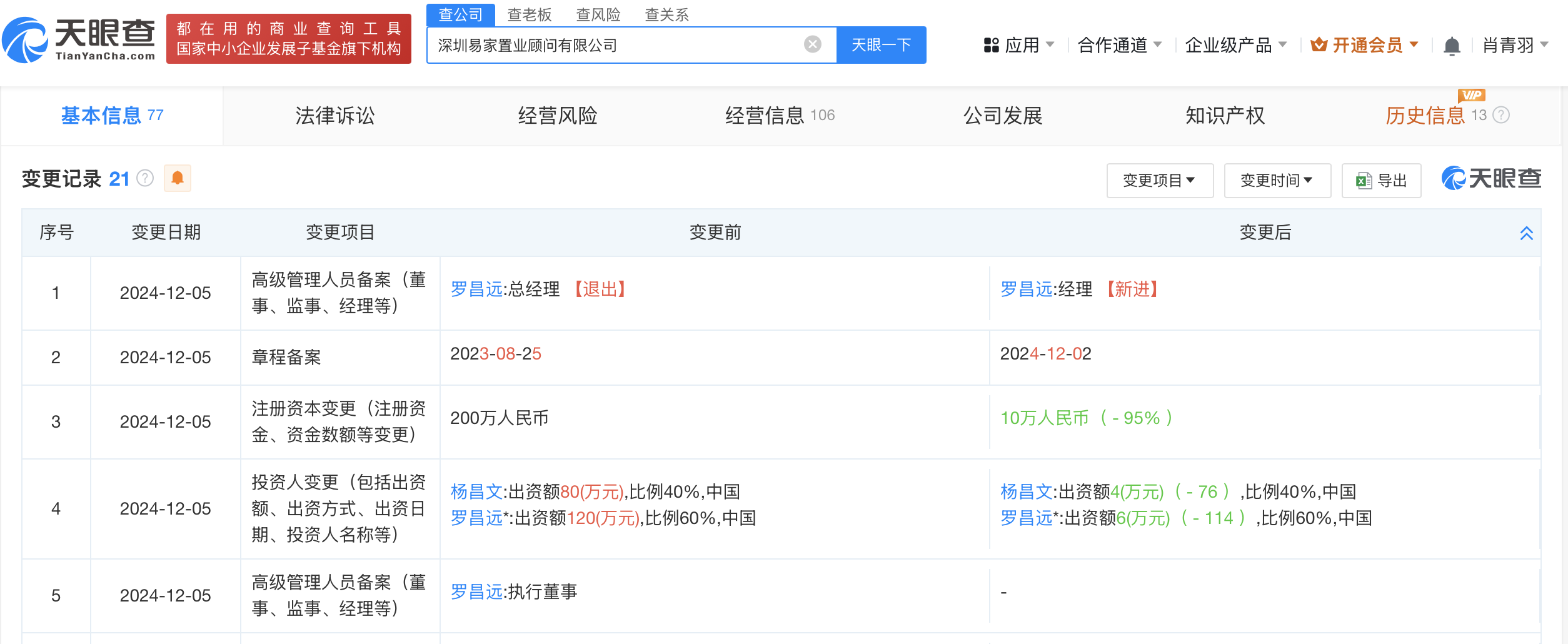This screenshot has width=1568, height=644.
Task: Click the 2024-12-02 date in row 2
Action: tap(1046, 354)
